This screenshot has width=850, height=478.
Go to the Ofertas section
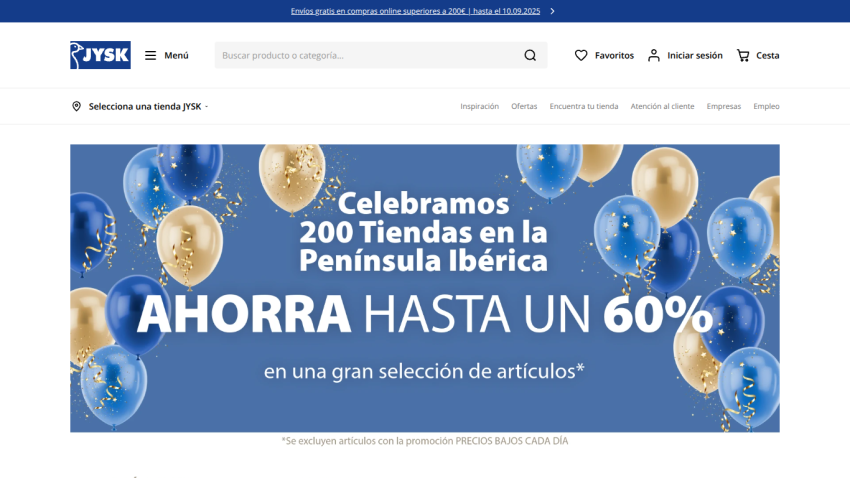524,106
